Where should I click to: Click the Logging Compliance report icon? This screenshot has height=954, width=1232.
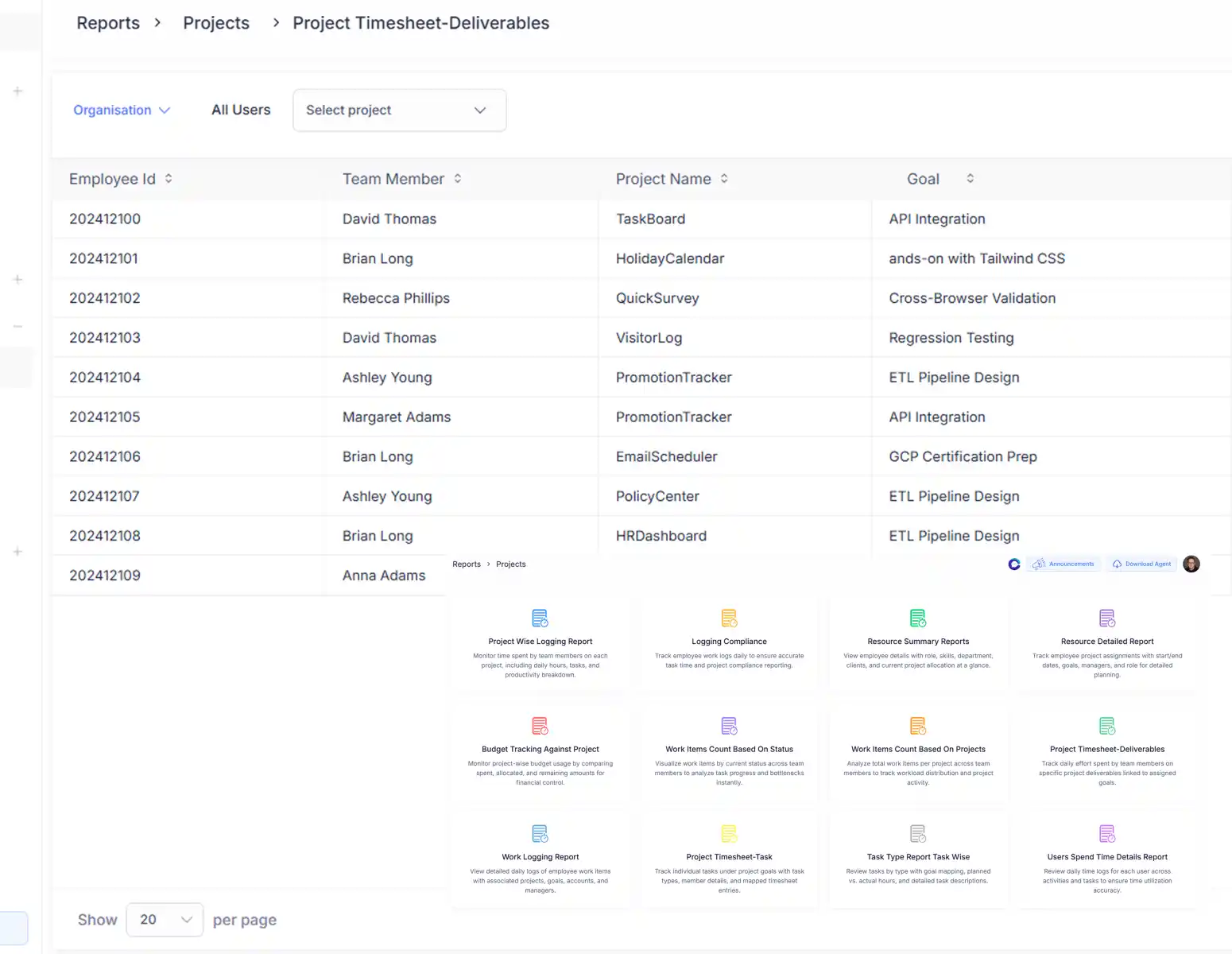click(x=729, y=618)
